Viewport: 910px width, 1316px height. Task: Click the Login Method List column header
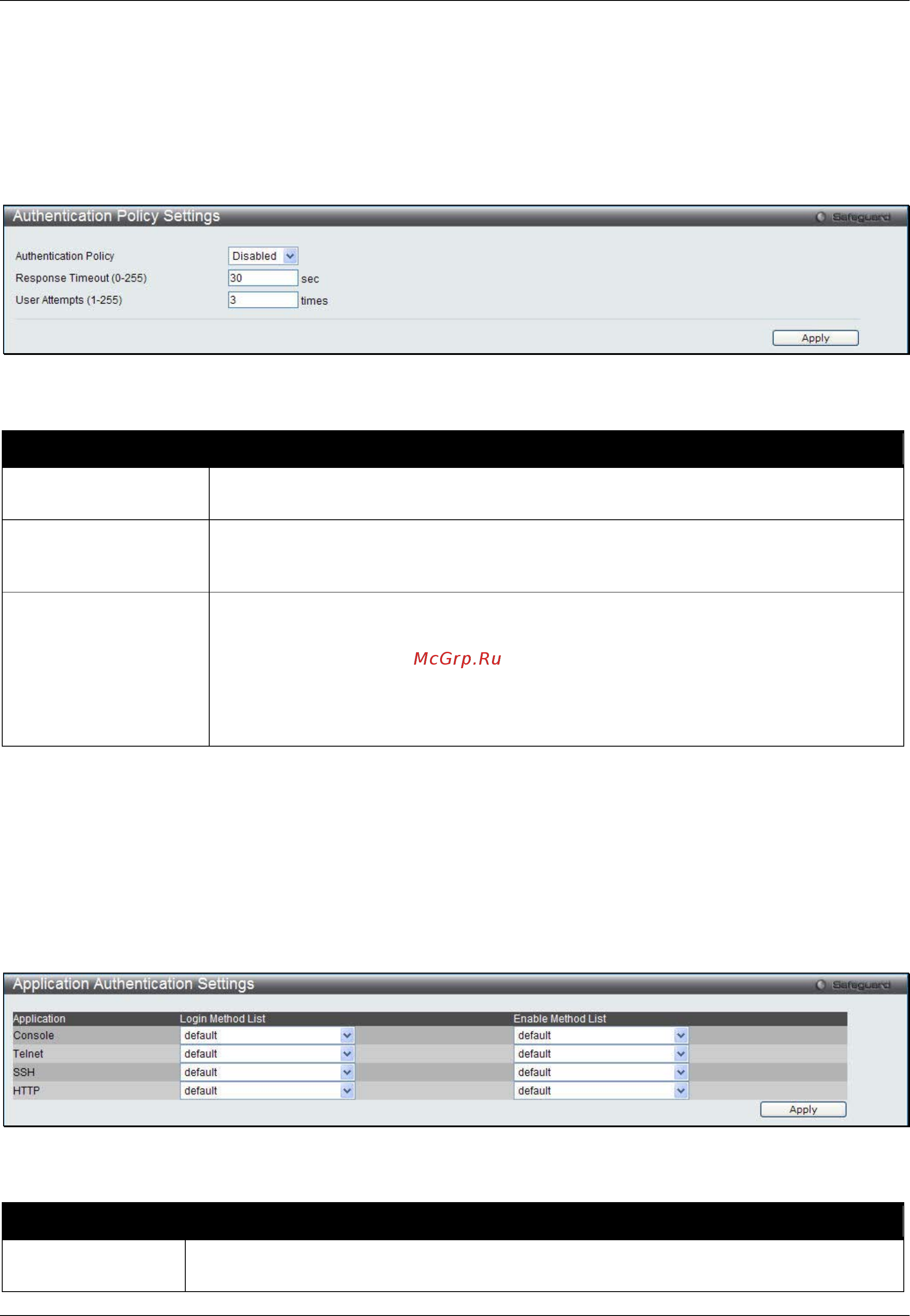point(223,1019)
